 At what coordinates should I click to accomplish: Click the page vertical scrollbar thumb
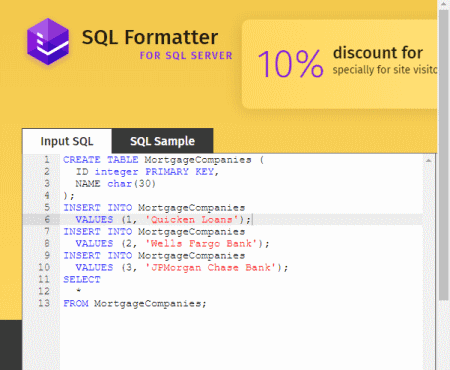tap(443, 155)
